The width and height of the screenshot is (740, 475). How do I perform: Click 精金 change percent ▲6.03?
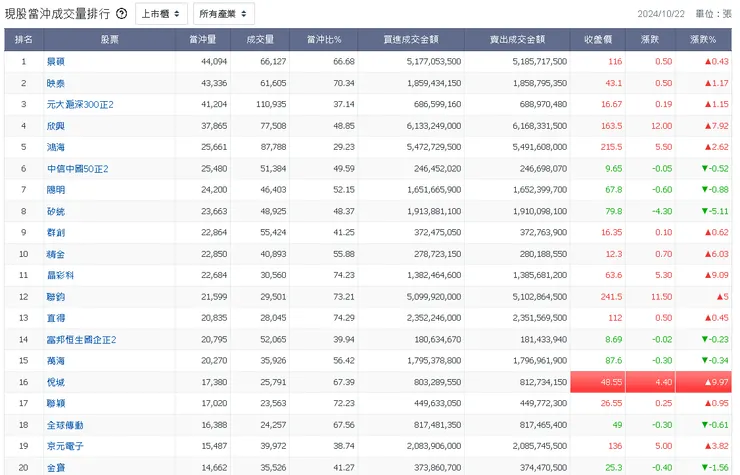716,254
